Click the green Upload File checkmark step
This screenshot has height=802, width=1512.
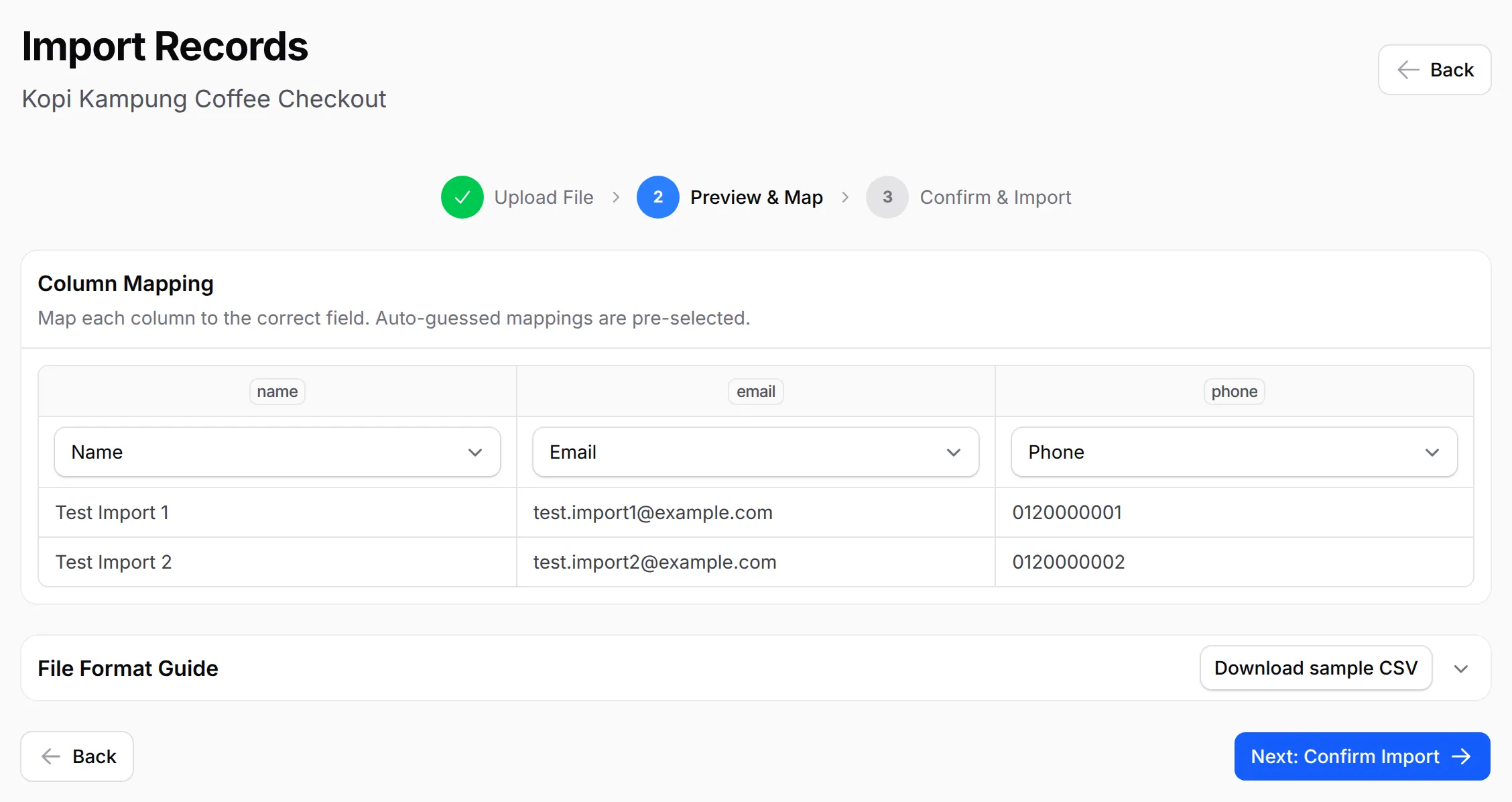click(x=462, y=197)
